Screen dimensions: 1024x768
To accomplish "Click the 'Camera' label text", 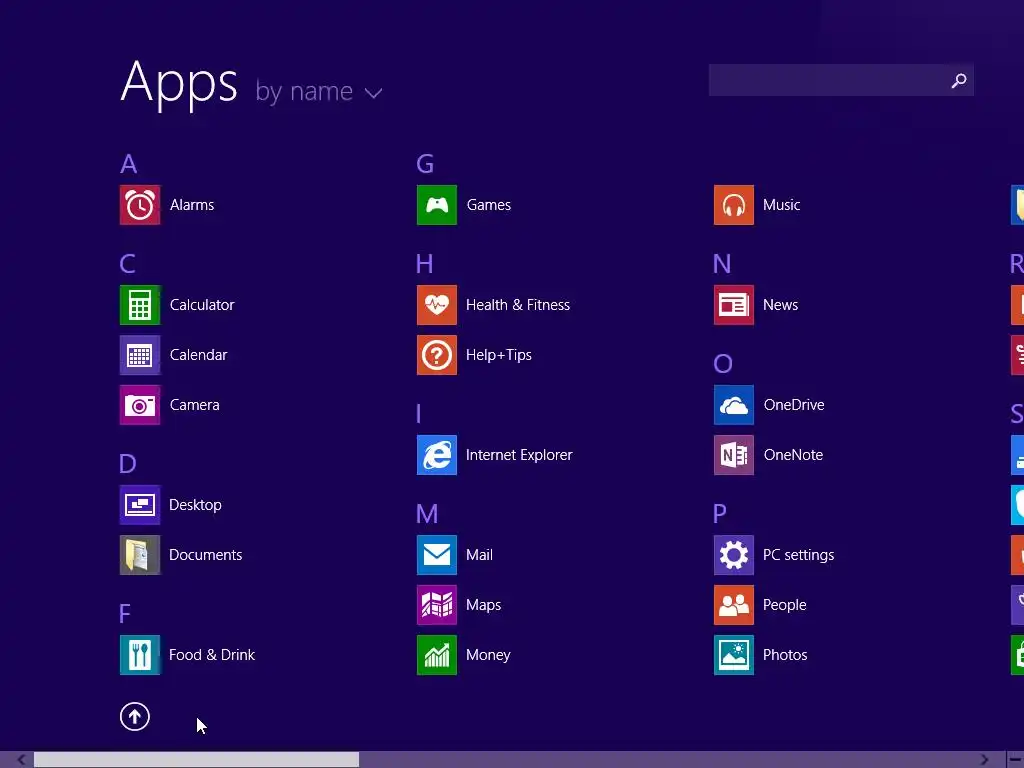I will [x=195, y=405].
